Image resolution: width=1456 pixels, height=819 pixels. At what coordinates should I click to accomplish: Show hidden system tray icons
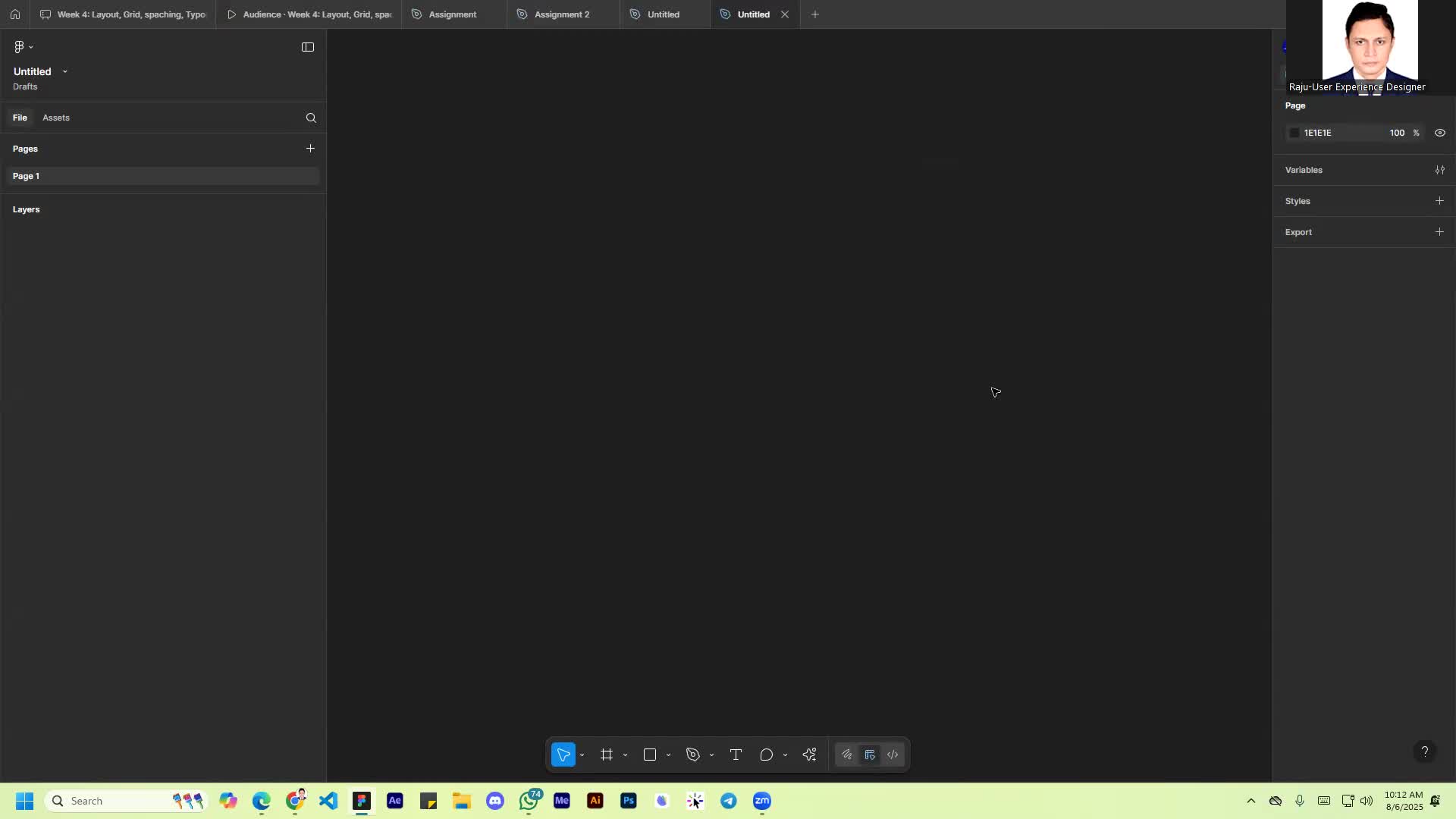[1251, 801]
